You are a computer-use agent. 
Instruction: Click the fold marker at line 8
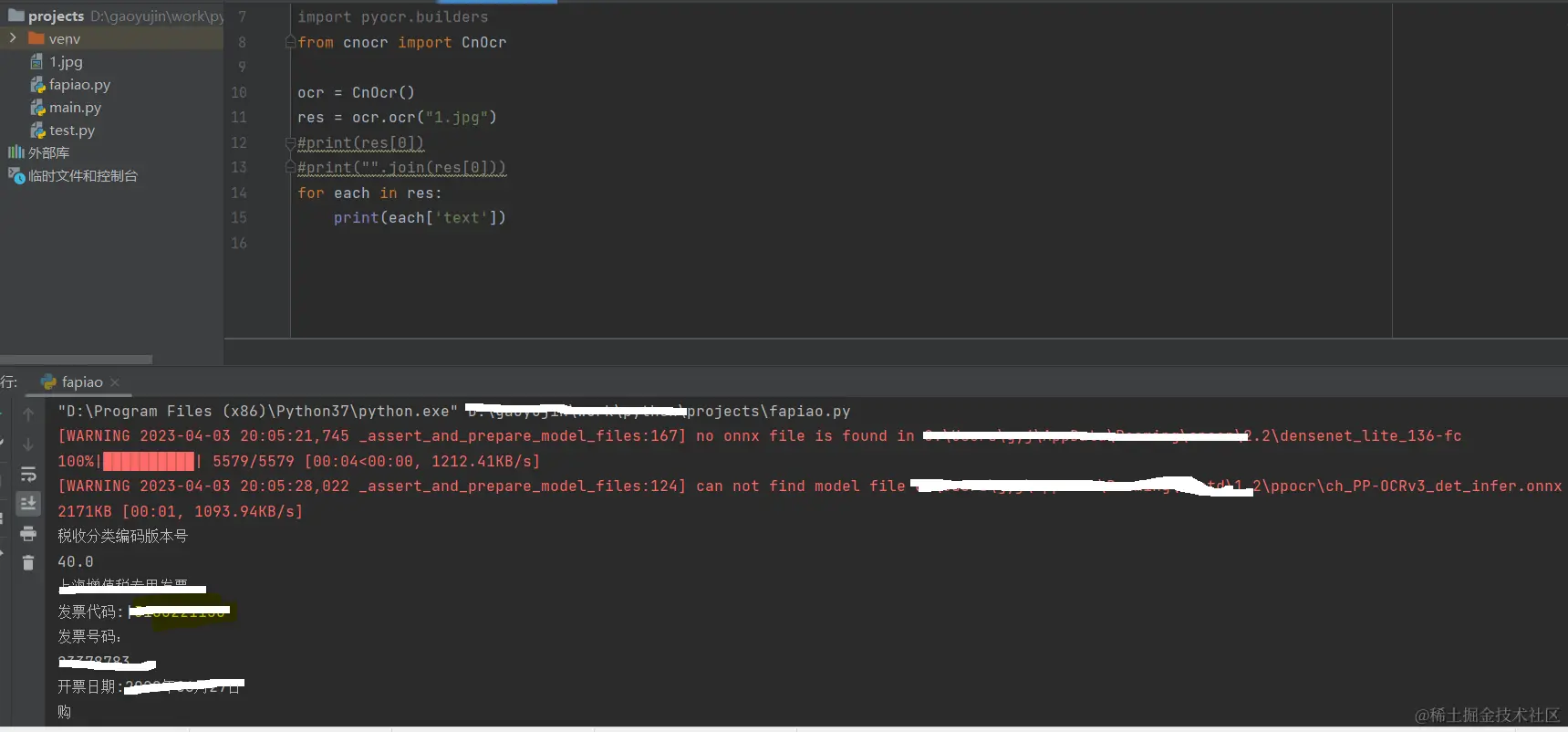coord(290,42)
